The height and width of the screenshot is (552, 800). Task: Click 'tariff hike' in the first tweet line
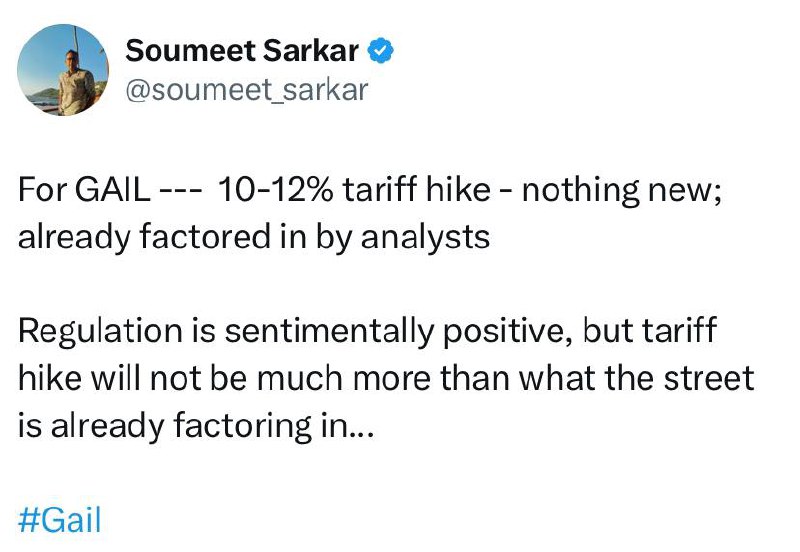pyautogui.click(x=416, y=190)
